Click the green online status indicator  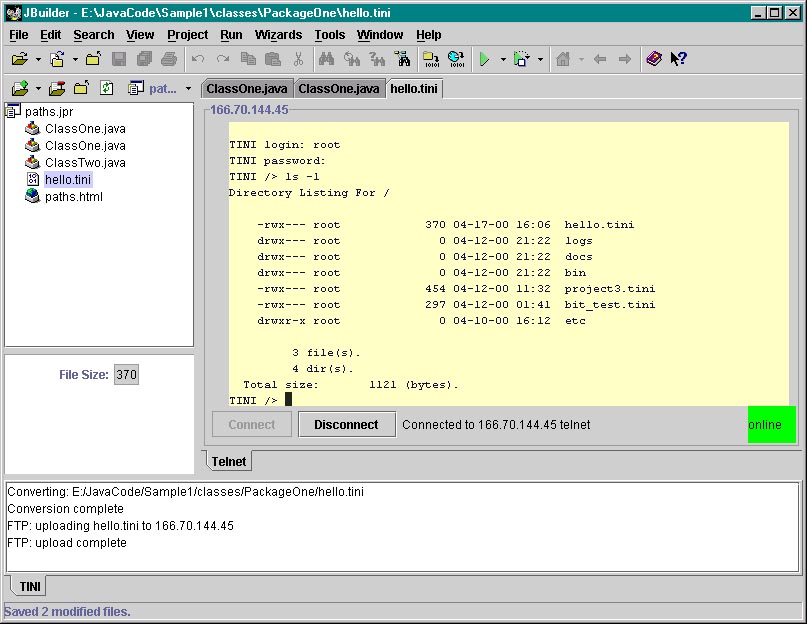pyautogui.click(x=771, y=425)
